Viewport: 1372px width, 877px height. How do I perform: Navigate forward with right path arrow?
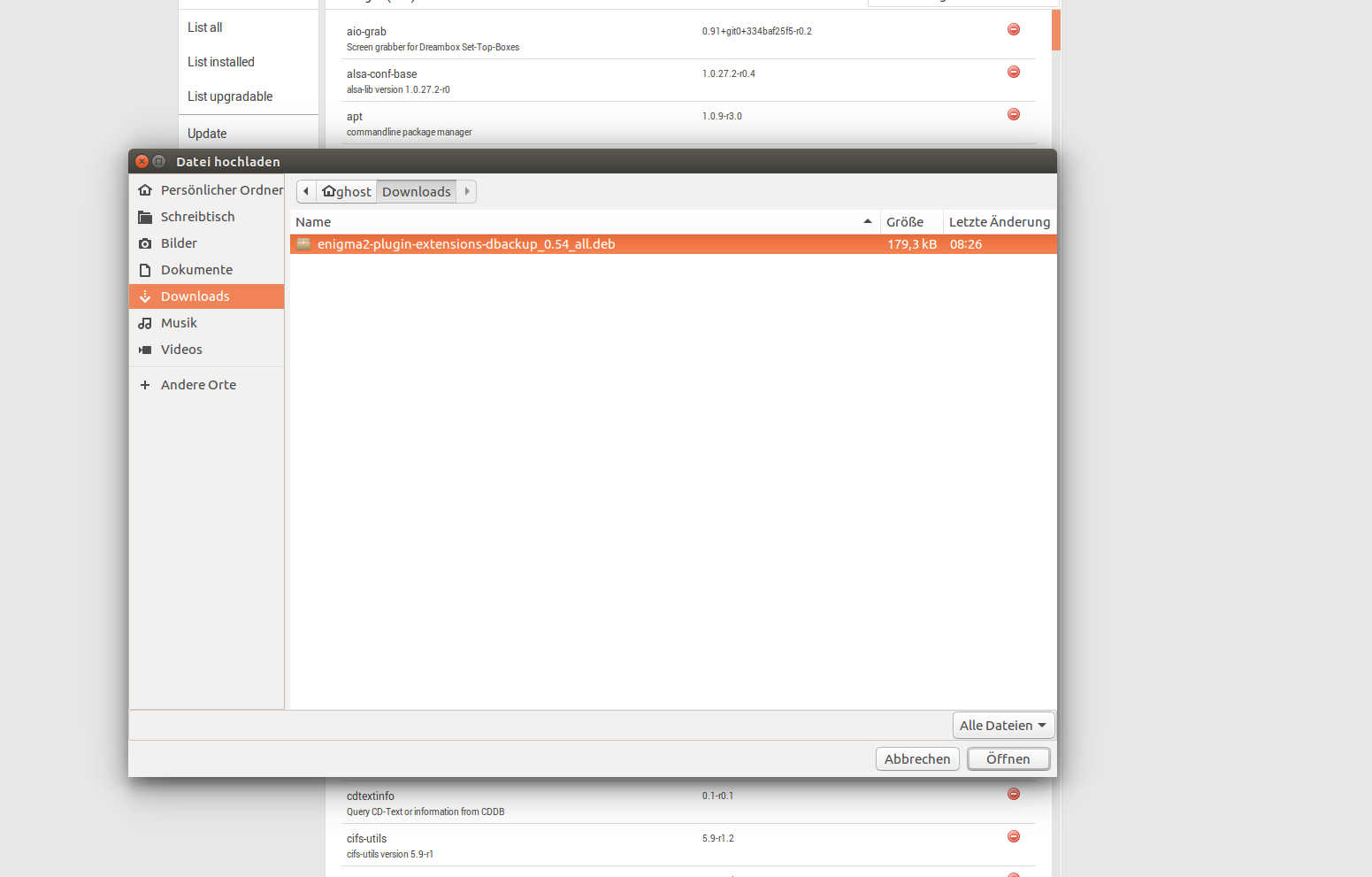[467, 192]
